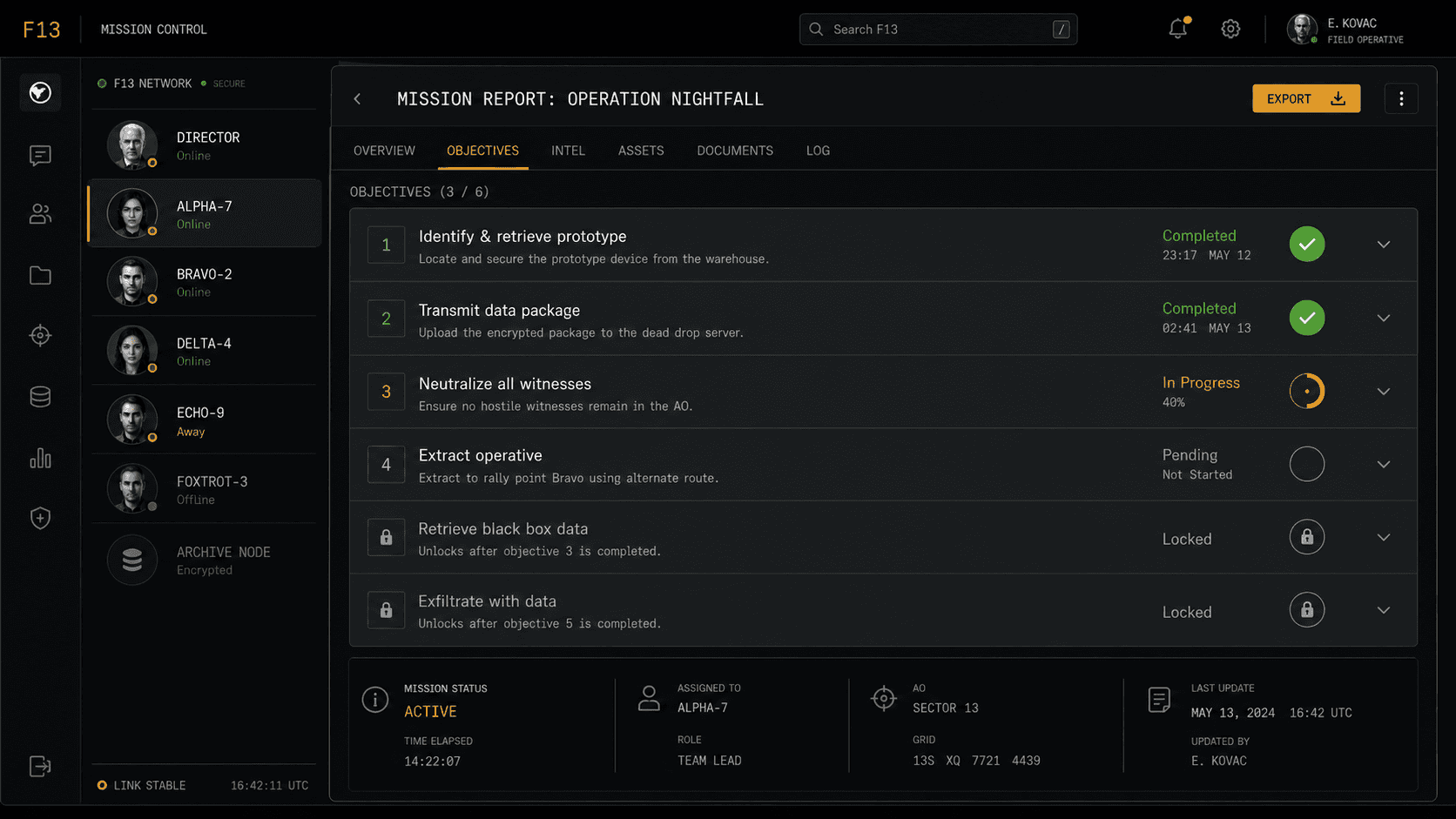Click the EXPORT button
This screenshot has width=1456, height=819.
pos(1306,98)
